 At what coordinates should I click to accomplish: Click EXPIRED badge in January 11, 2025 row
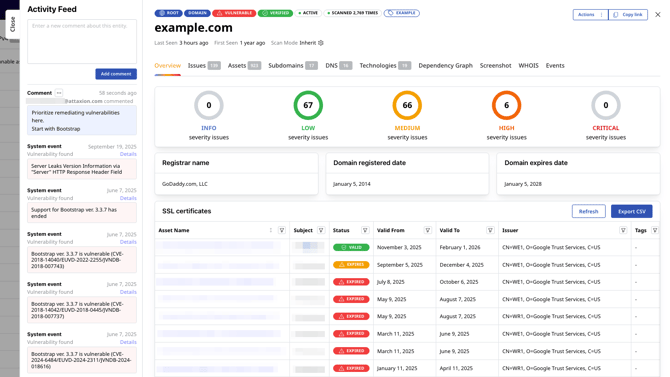click(351, 368)
